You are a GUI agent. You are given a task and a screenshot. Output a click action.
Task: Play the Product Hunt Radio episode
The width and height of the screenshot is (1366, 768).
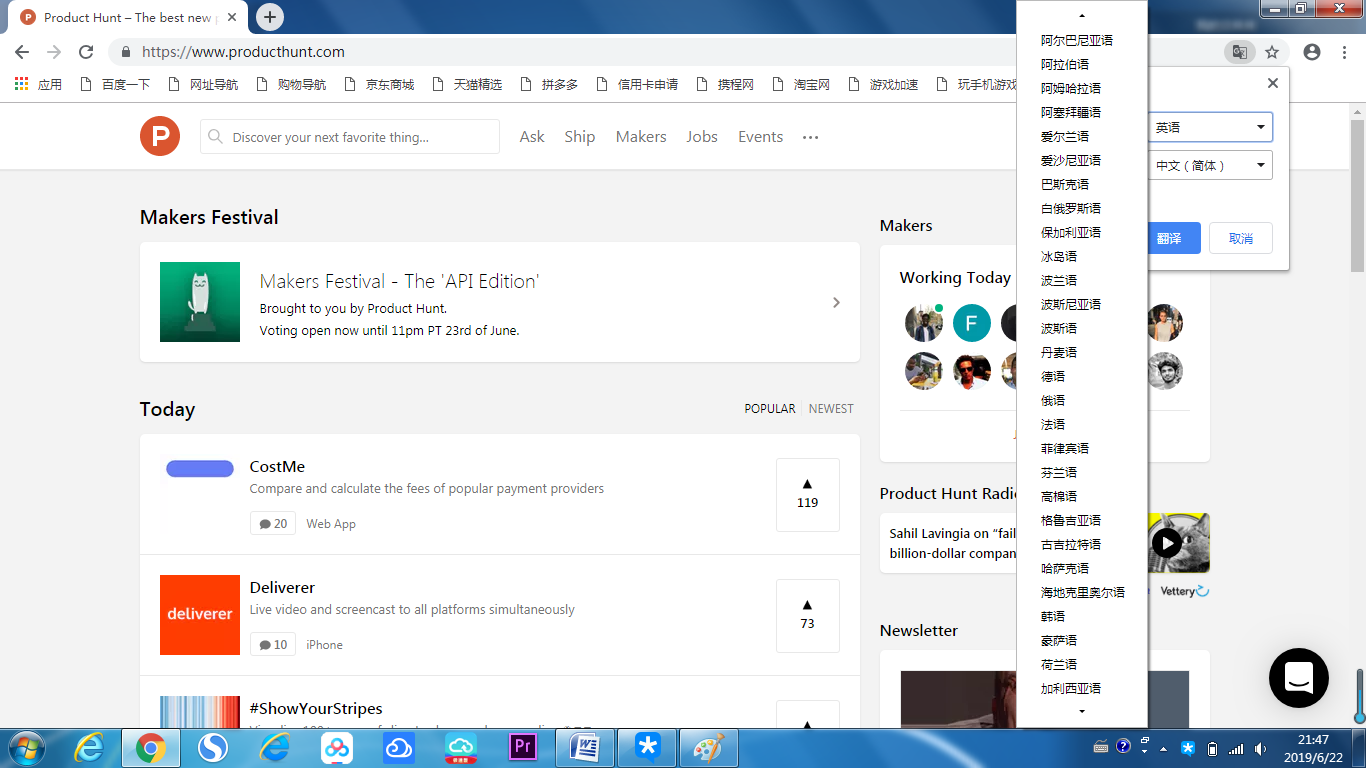1166,543
